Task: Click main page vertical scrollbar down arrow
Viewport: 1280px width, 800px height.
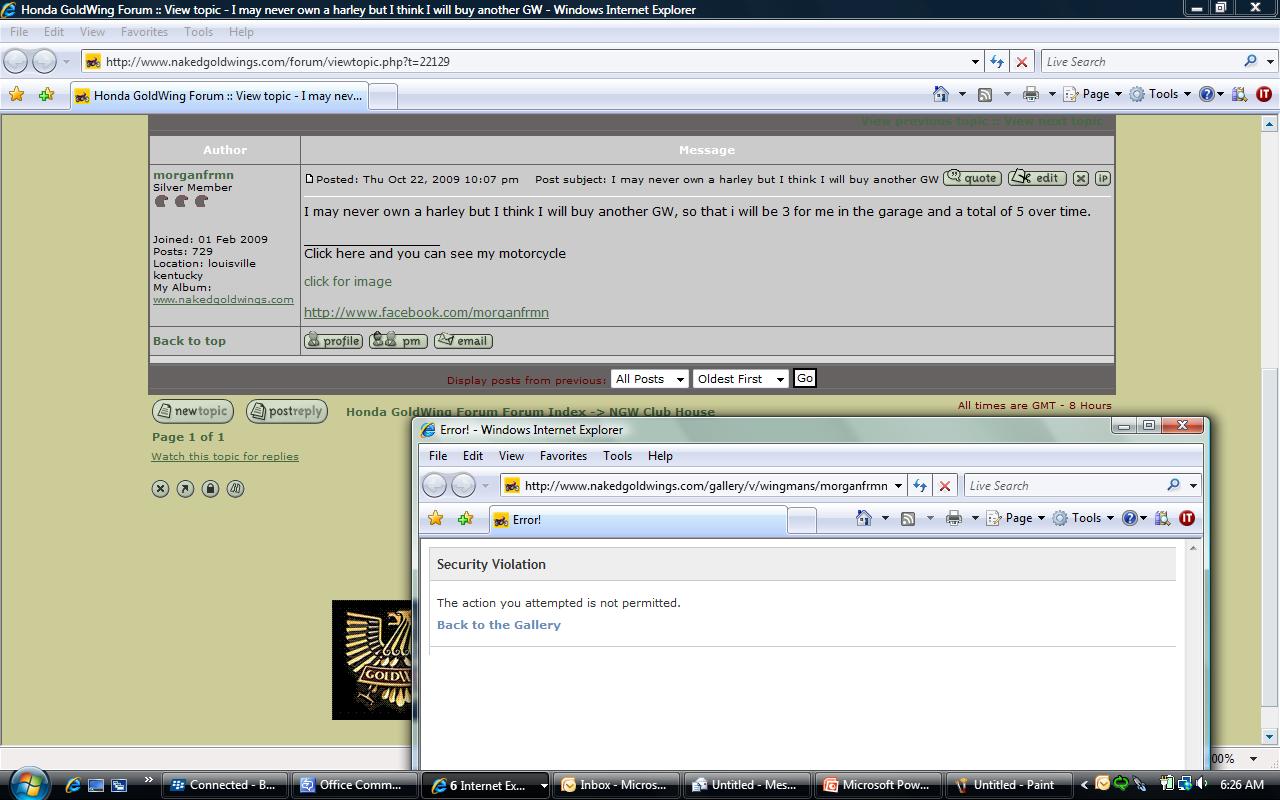Action: pyautogui.click(x=1269, y=736)
